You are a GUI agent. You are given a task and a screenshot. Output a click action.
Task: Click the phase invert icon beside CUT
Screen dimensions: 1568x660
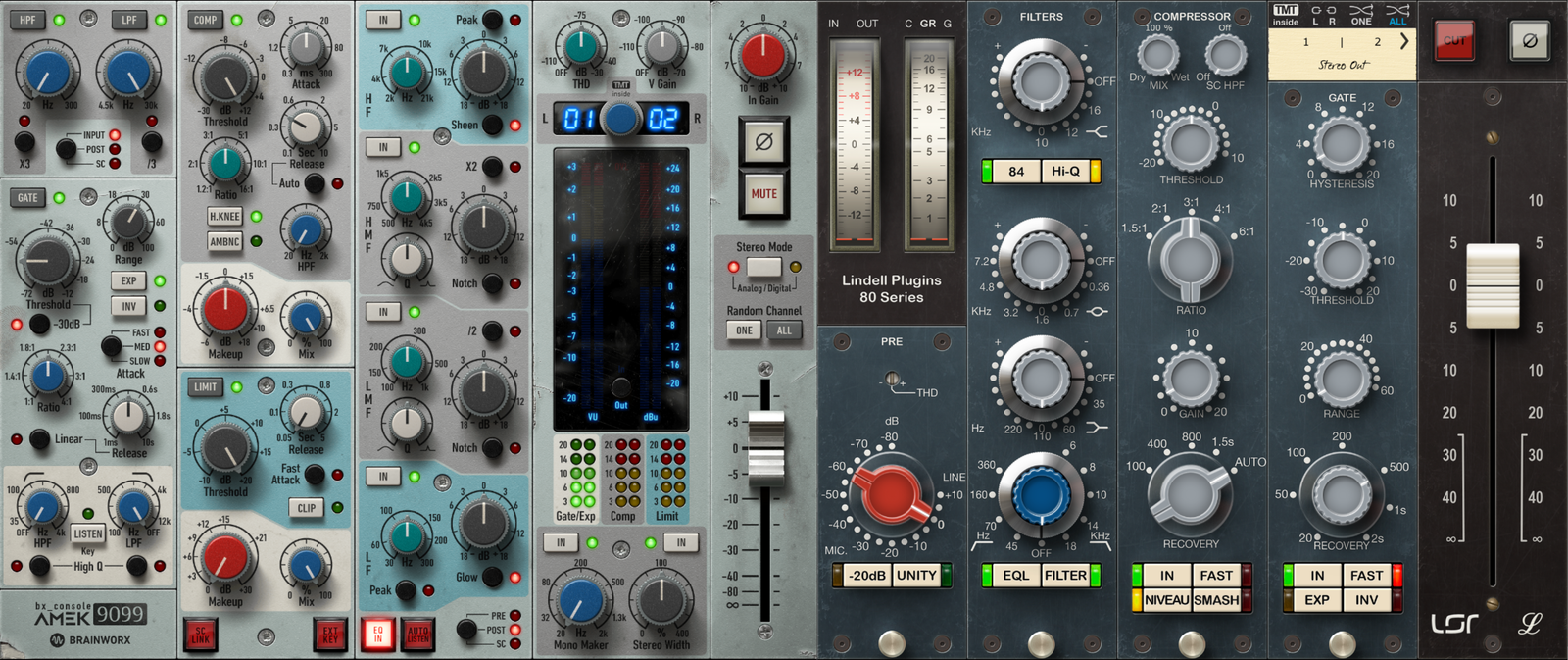(x=1529, y=40)
